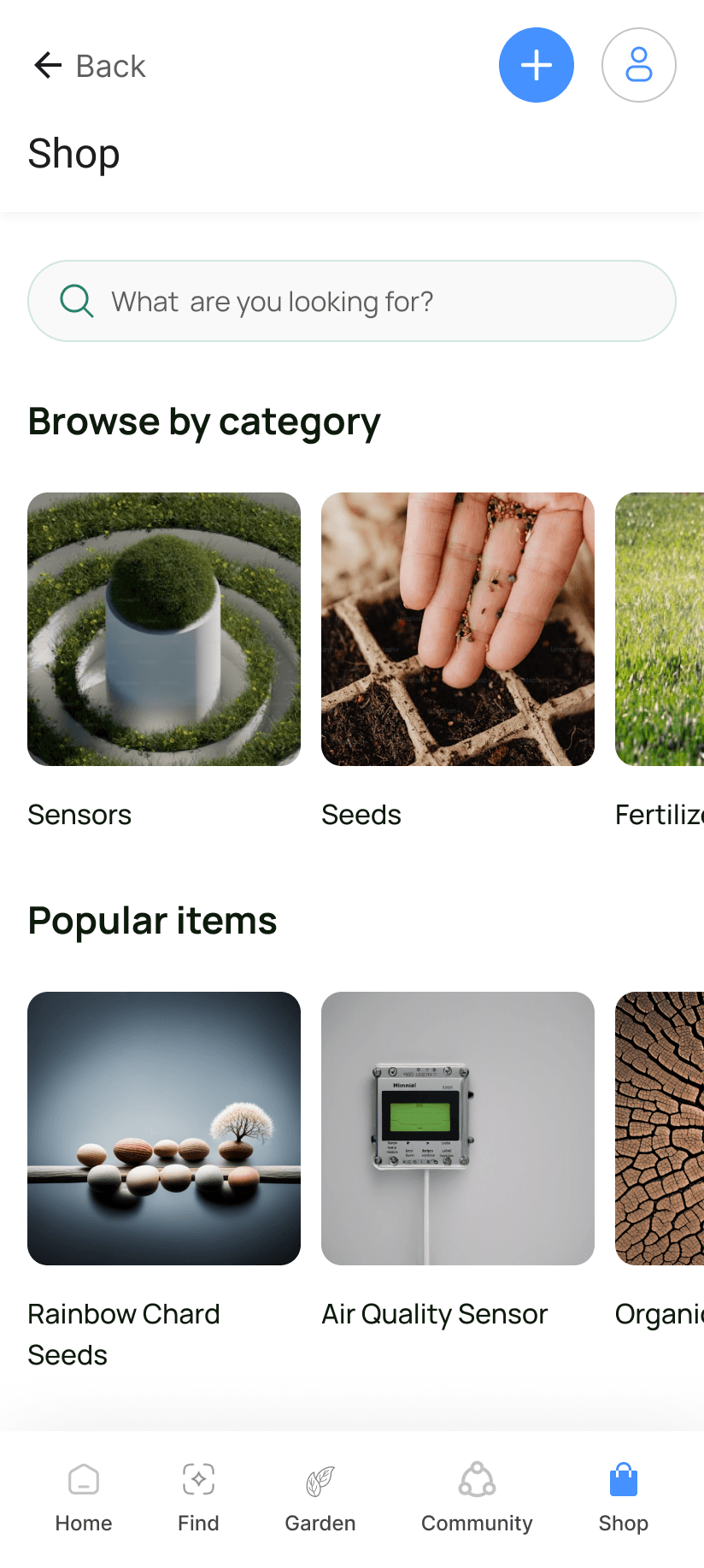Click the Back text label

(111, 66)
